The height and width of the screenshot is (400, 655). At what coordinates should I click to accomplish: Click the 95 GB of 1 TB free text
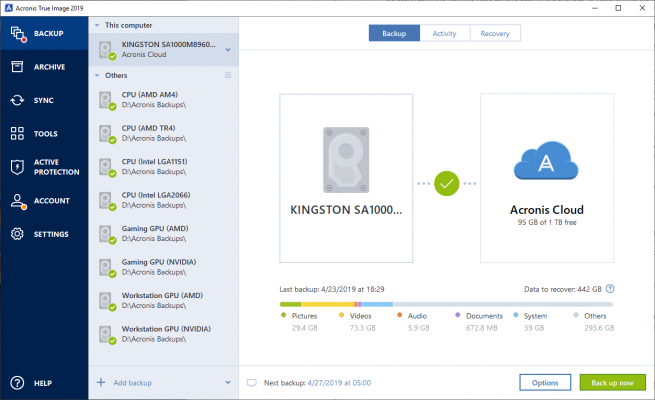pos(547,223)
